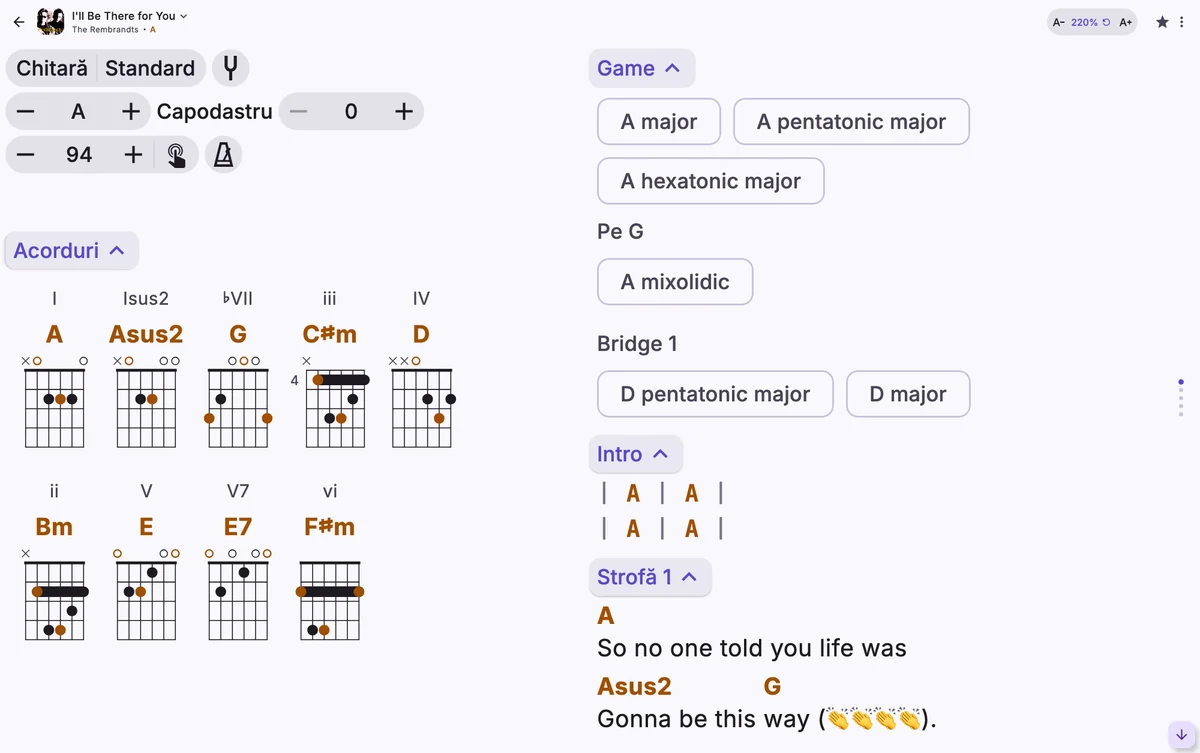
Task: Select the Standard tuning option
Action: coord(150,68)
